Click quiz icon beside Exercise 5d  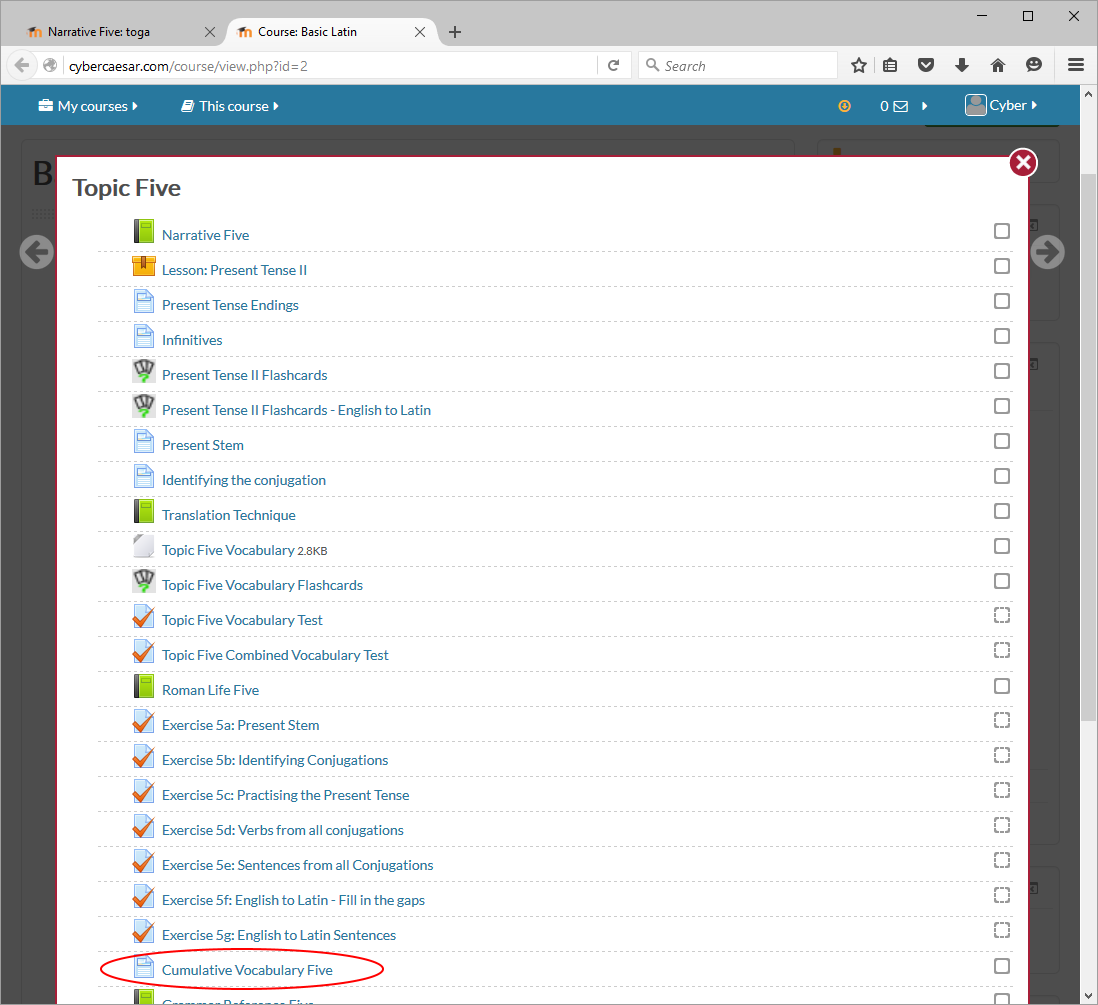(x=144, y=826)
